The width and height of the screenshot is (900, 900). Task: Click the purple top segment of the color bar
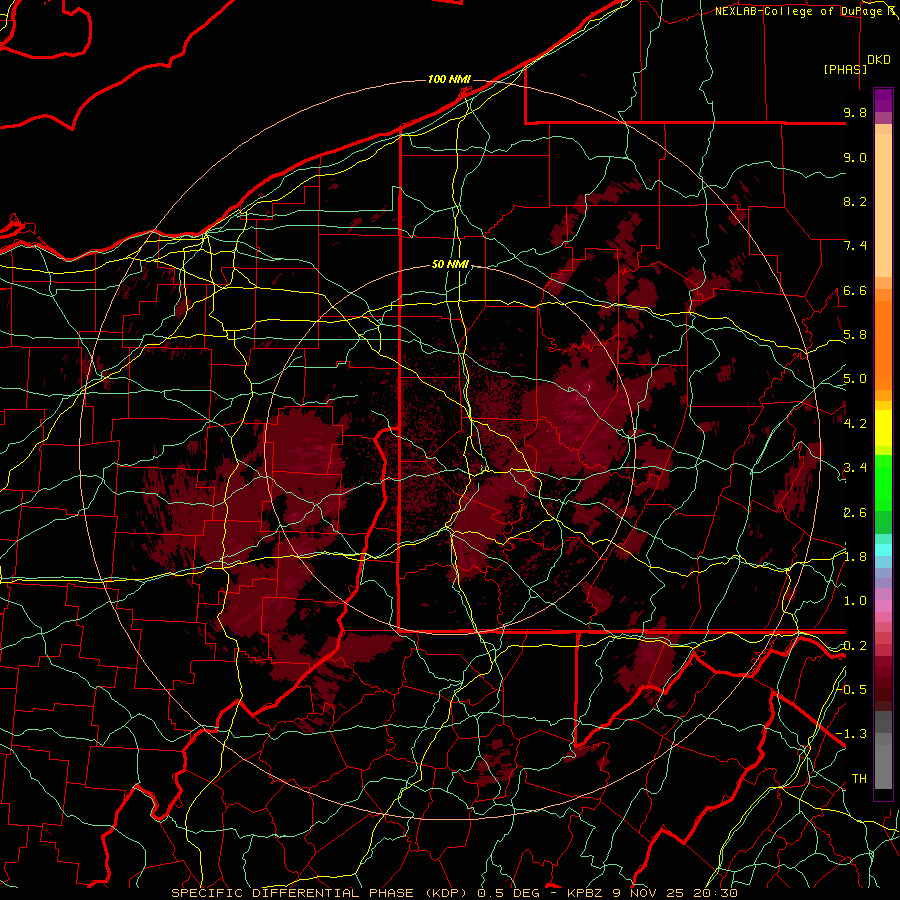pos(883,100)
